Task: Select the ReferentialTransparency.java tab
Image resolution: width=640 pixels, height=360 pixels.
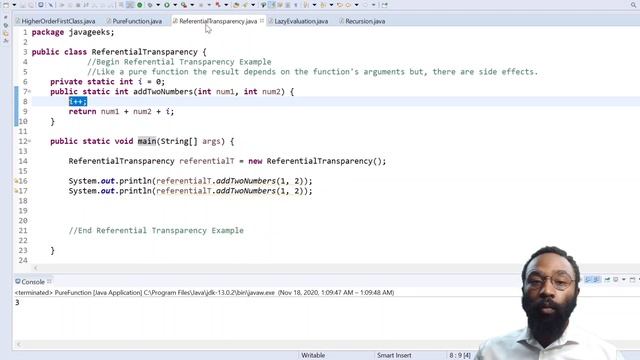Action: (218, 21)
